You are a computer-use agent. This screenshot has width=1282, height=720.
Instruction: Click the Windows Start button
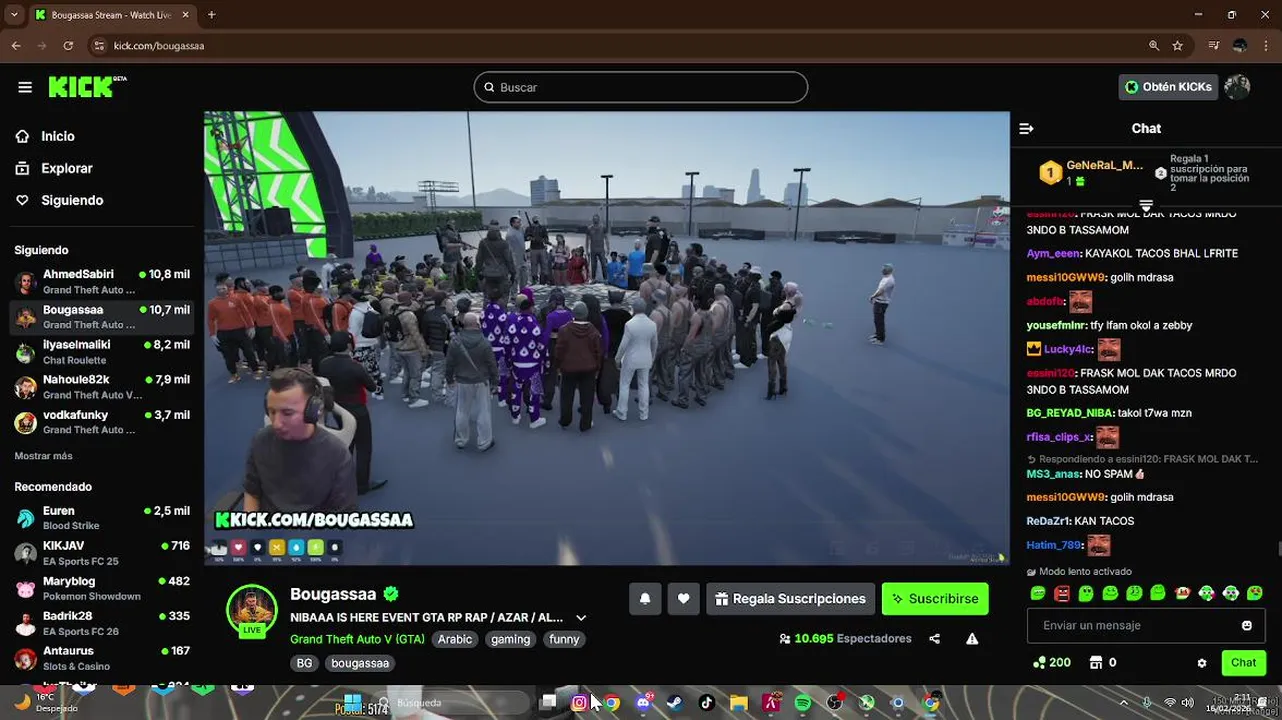click(x=352, y=703)
